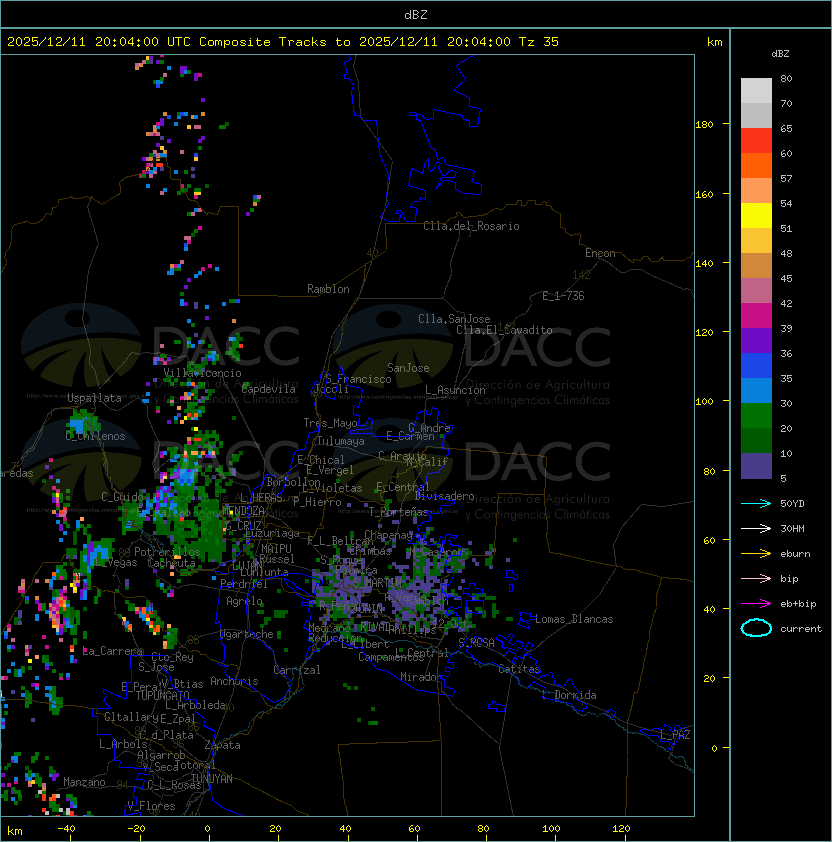832x842 pixels.
Task: Select the yellow eburn arrow legend icon
Action: [x=756, y=554]
